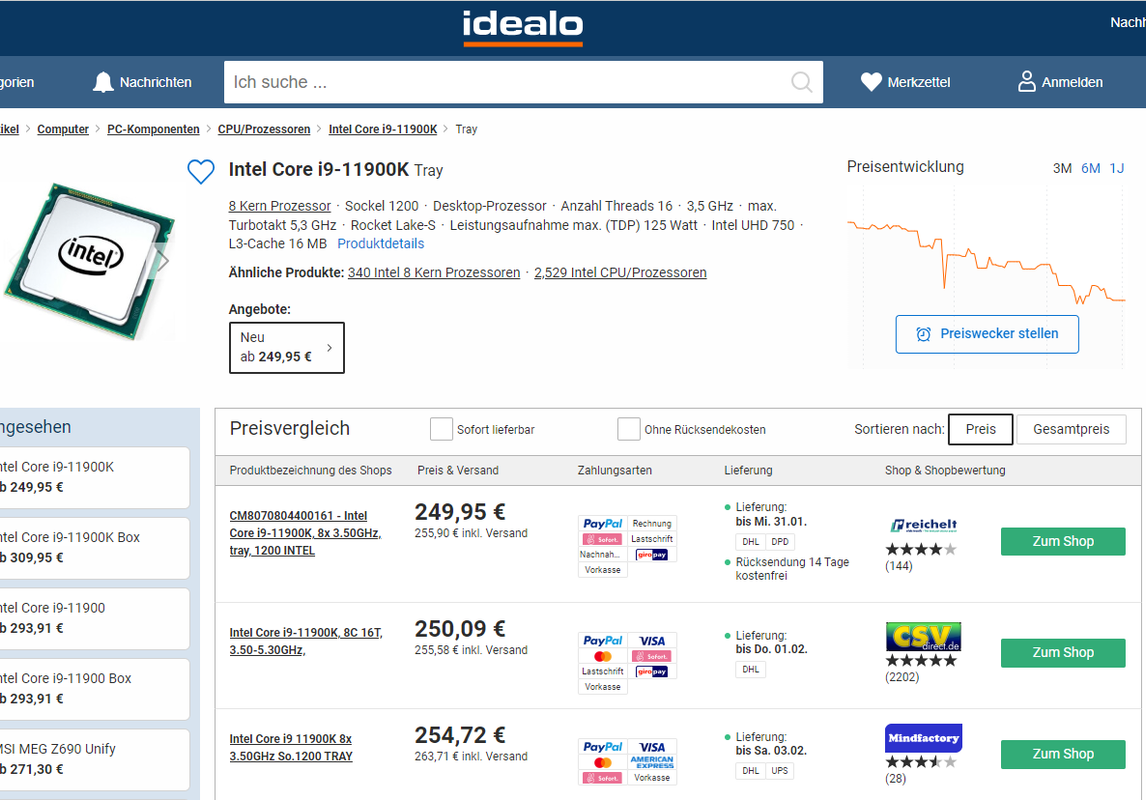Click Preiswecker stellen button
Screen dimensions: 1146x800
point(987,334)
